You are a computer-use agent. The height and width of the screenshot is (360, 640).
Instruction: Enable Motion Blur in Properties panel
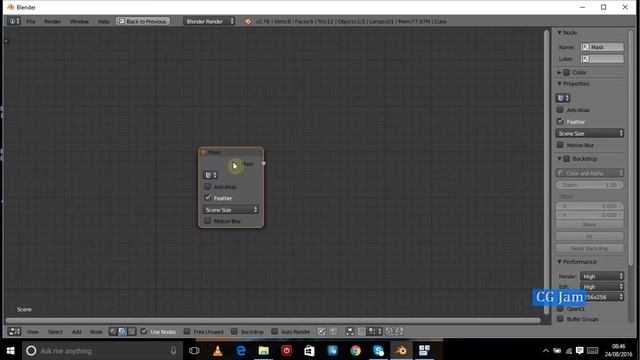pyautogui.click(x=560, y=145)
